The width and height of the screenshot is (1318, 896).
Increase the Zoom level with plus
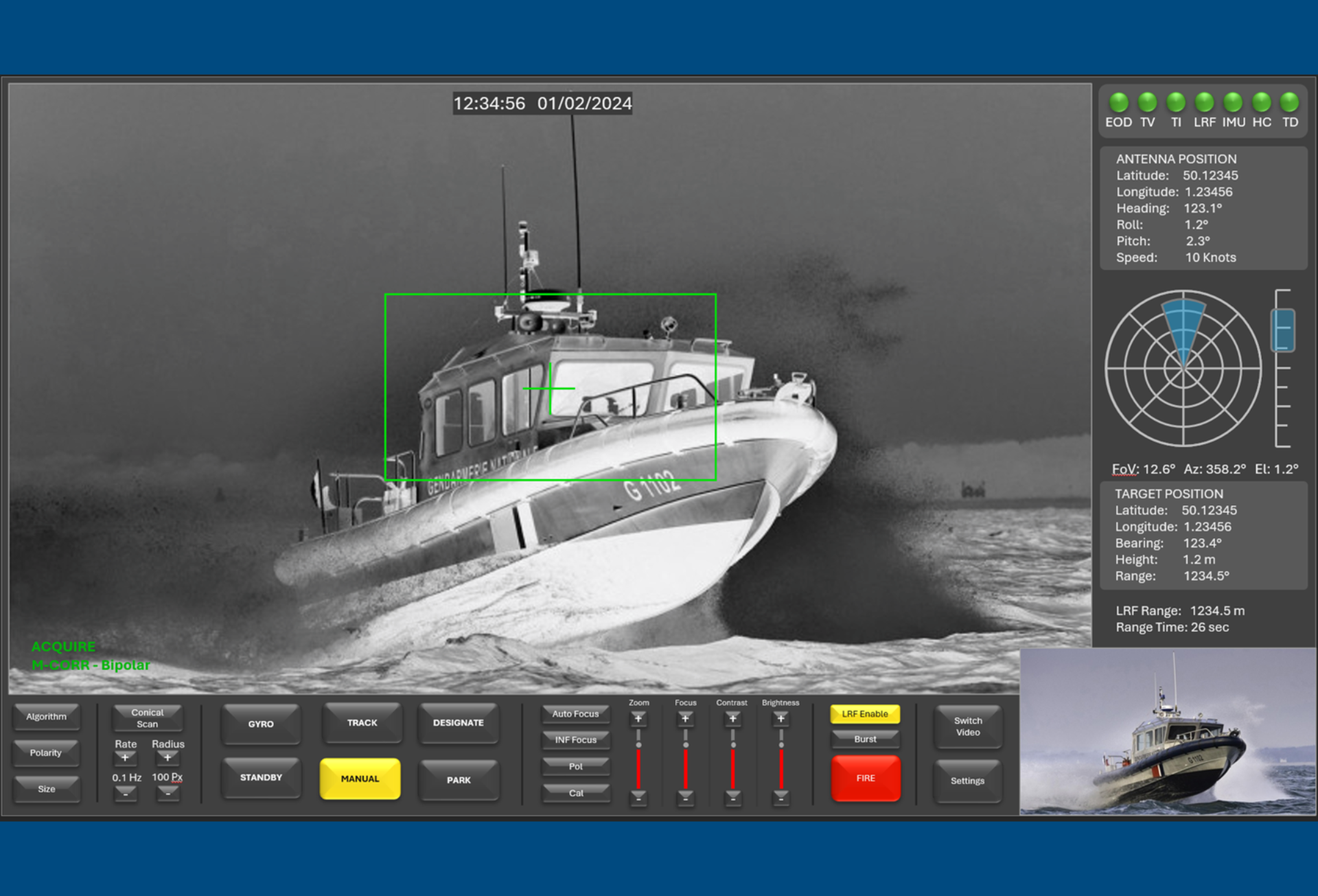pos(638,719)
